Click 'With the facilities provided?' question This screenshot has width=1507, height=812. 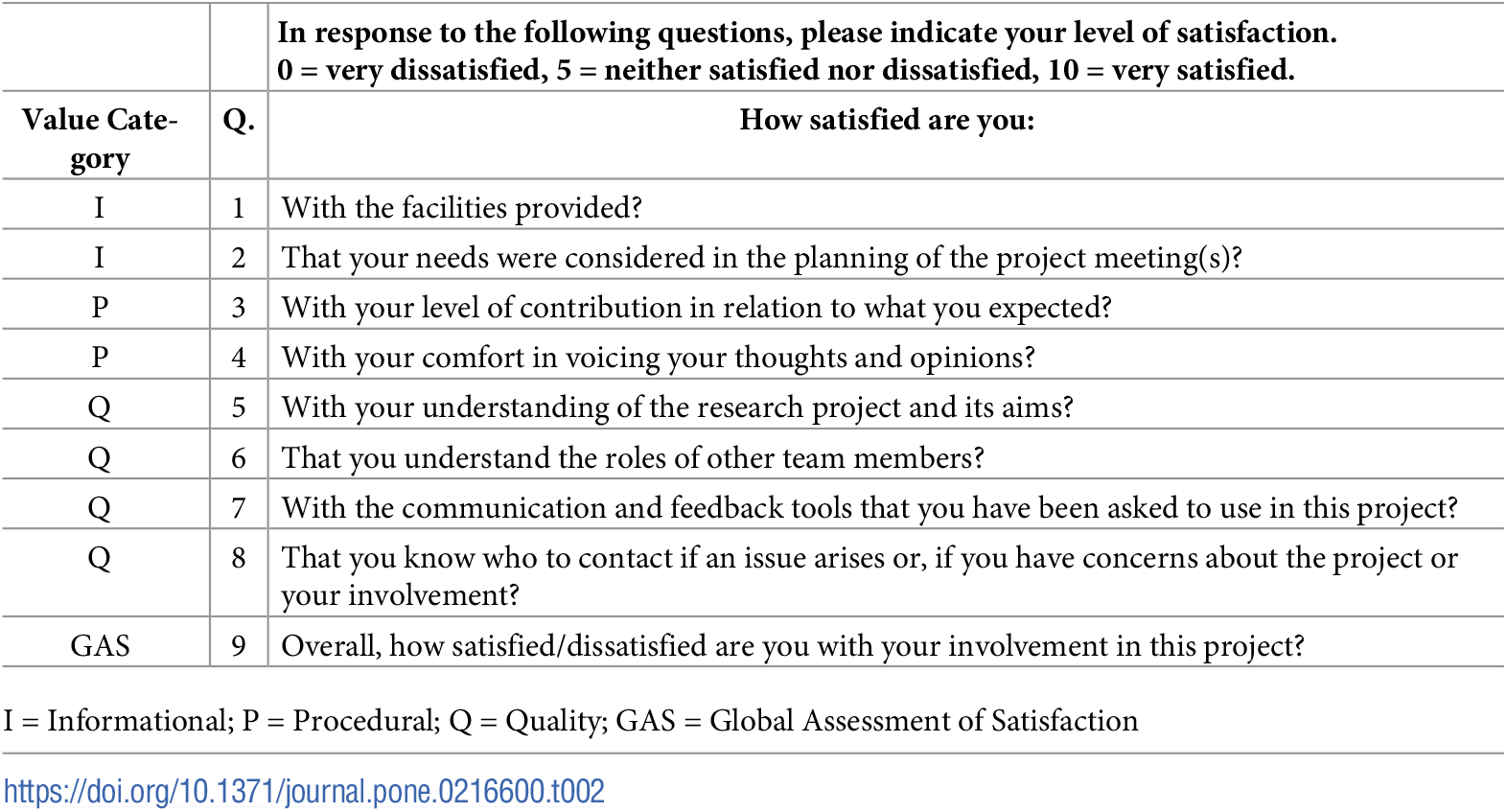coord(461,208)
